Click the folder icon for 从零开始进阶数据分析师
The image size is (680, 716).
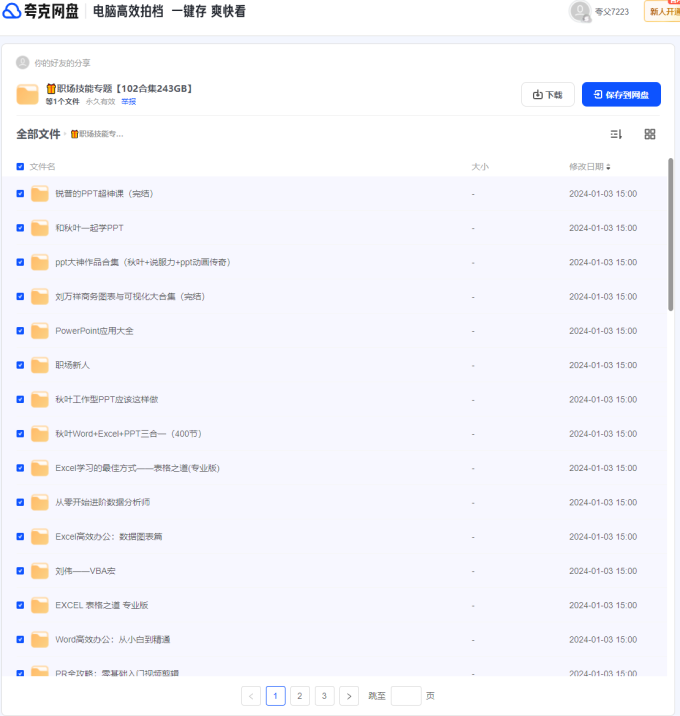click(40, 502)
